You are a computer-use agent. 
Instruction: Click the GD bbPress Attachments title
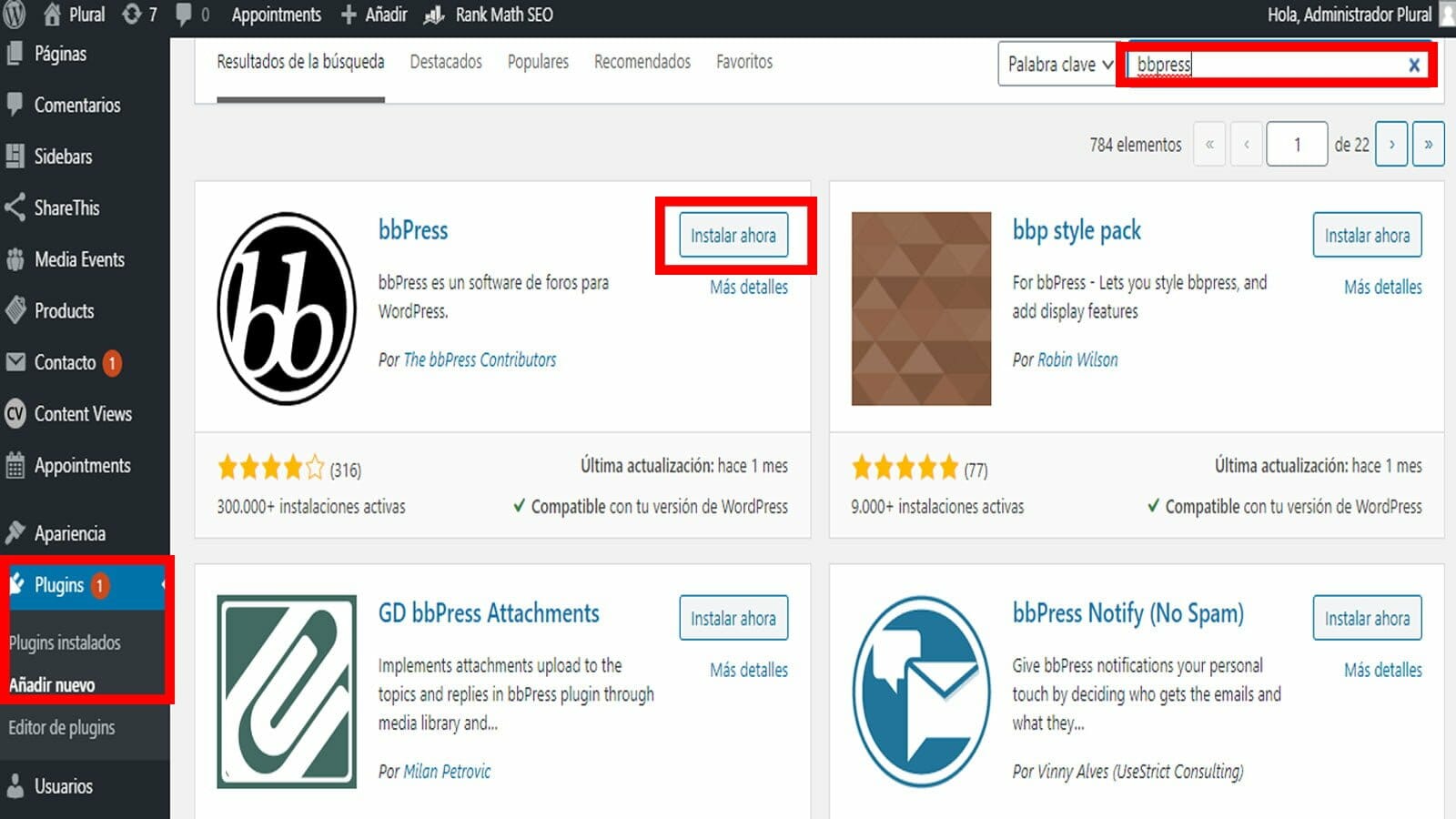pyautogui.click(x=489, y=613)
